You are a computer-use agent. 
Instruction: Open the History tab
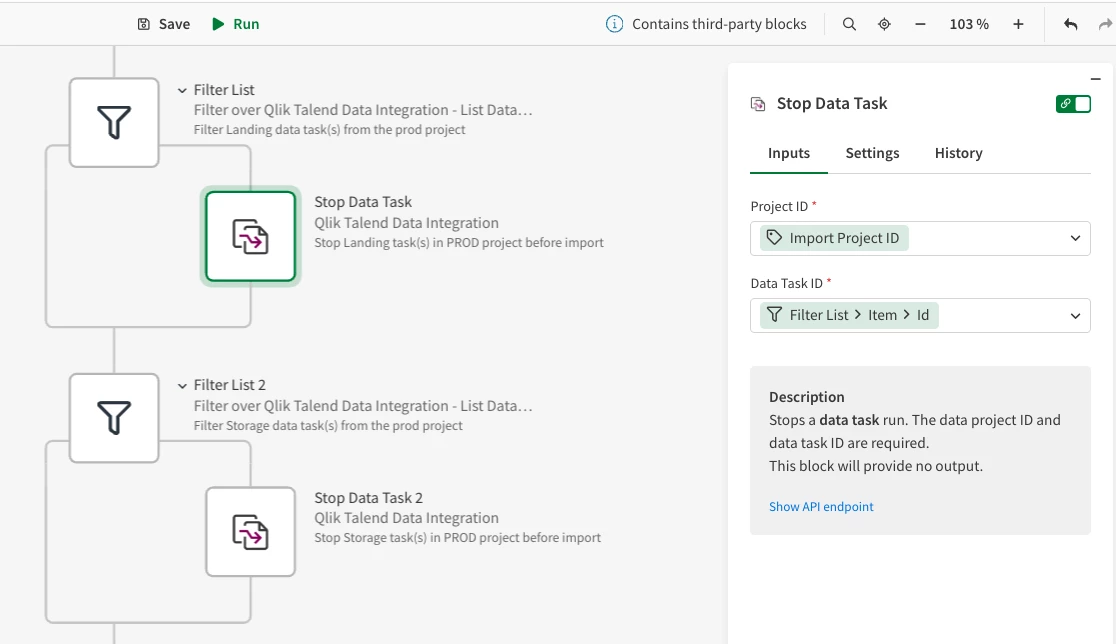tap(958, 154)
